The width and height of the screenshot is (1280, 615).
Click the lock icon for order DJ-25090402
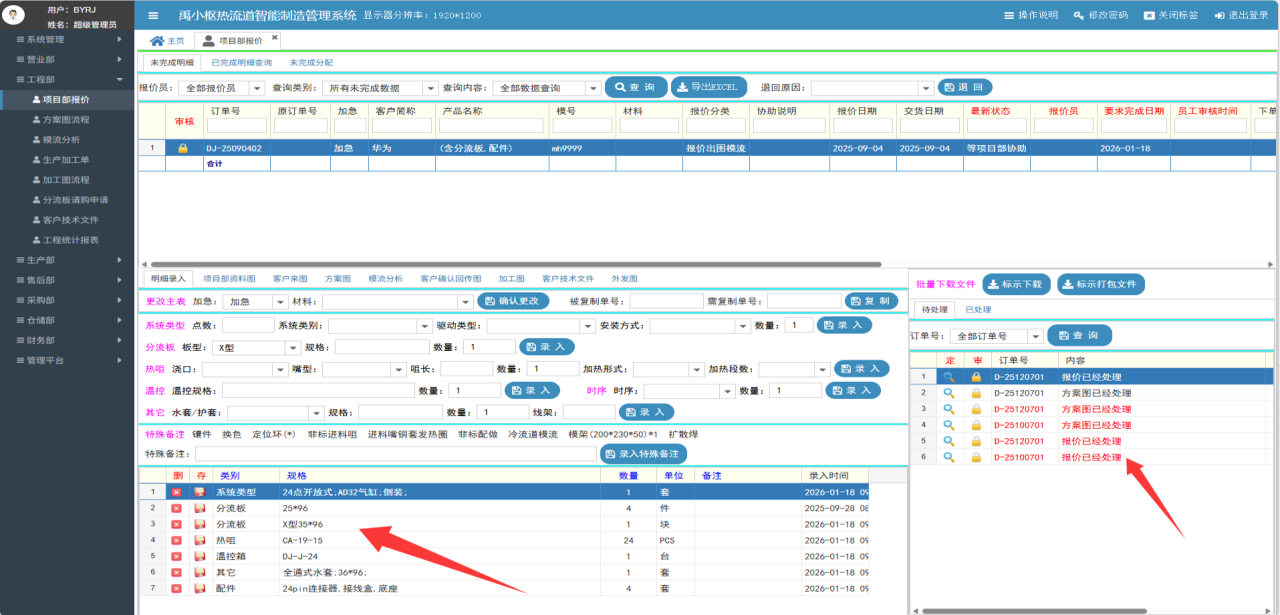183,148
